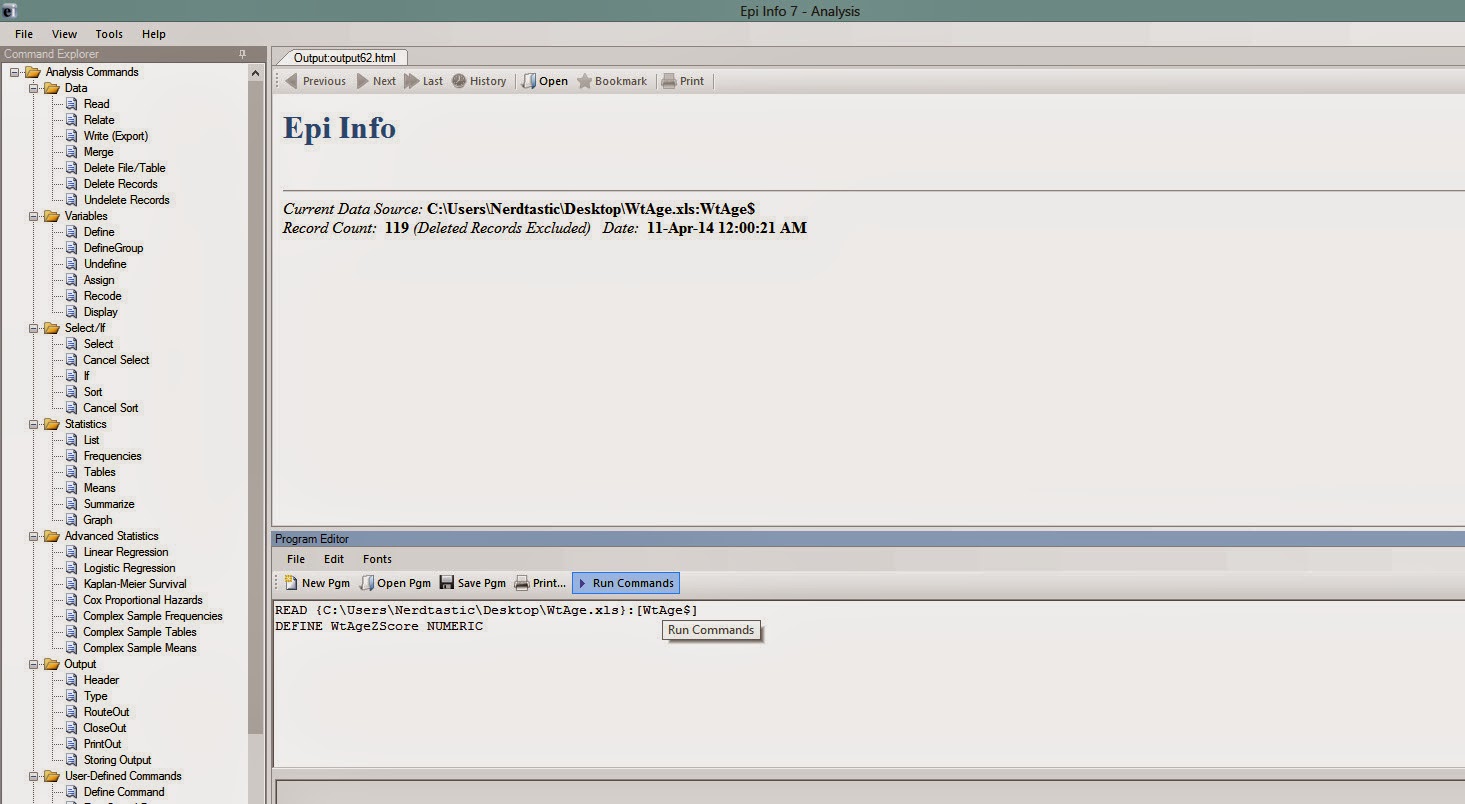
Task: Select the Merge command
Action: (x=99, y=152)
